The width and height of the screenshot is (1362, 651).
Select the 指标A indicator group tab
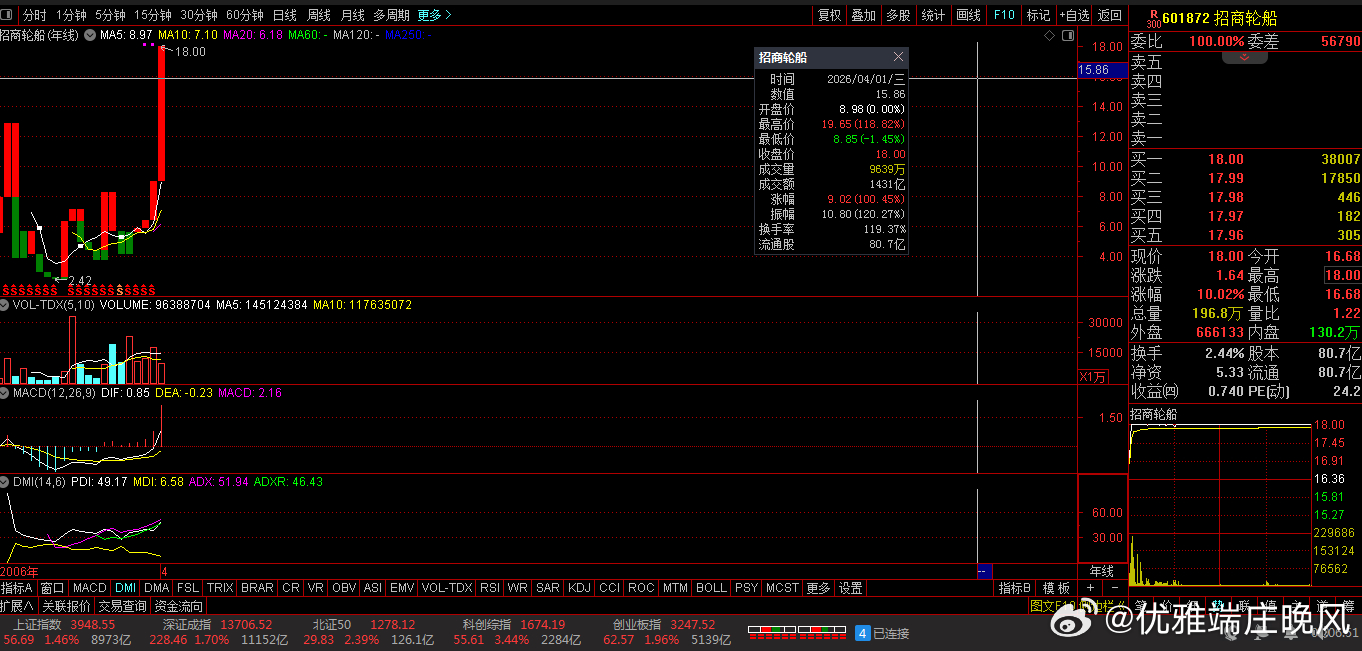(17, 588)
